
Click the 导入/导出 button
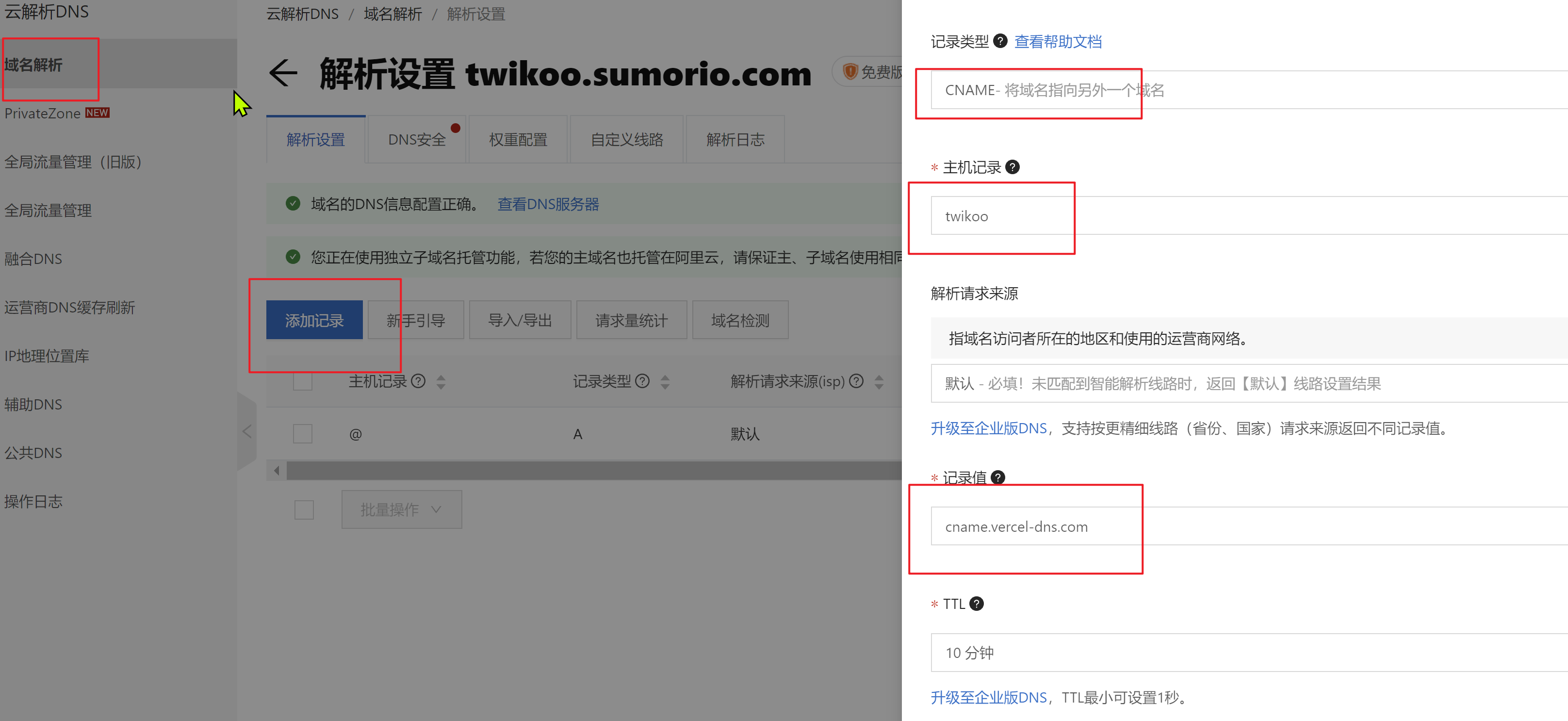520,320
